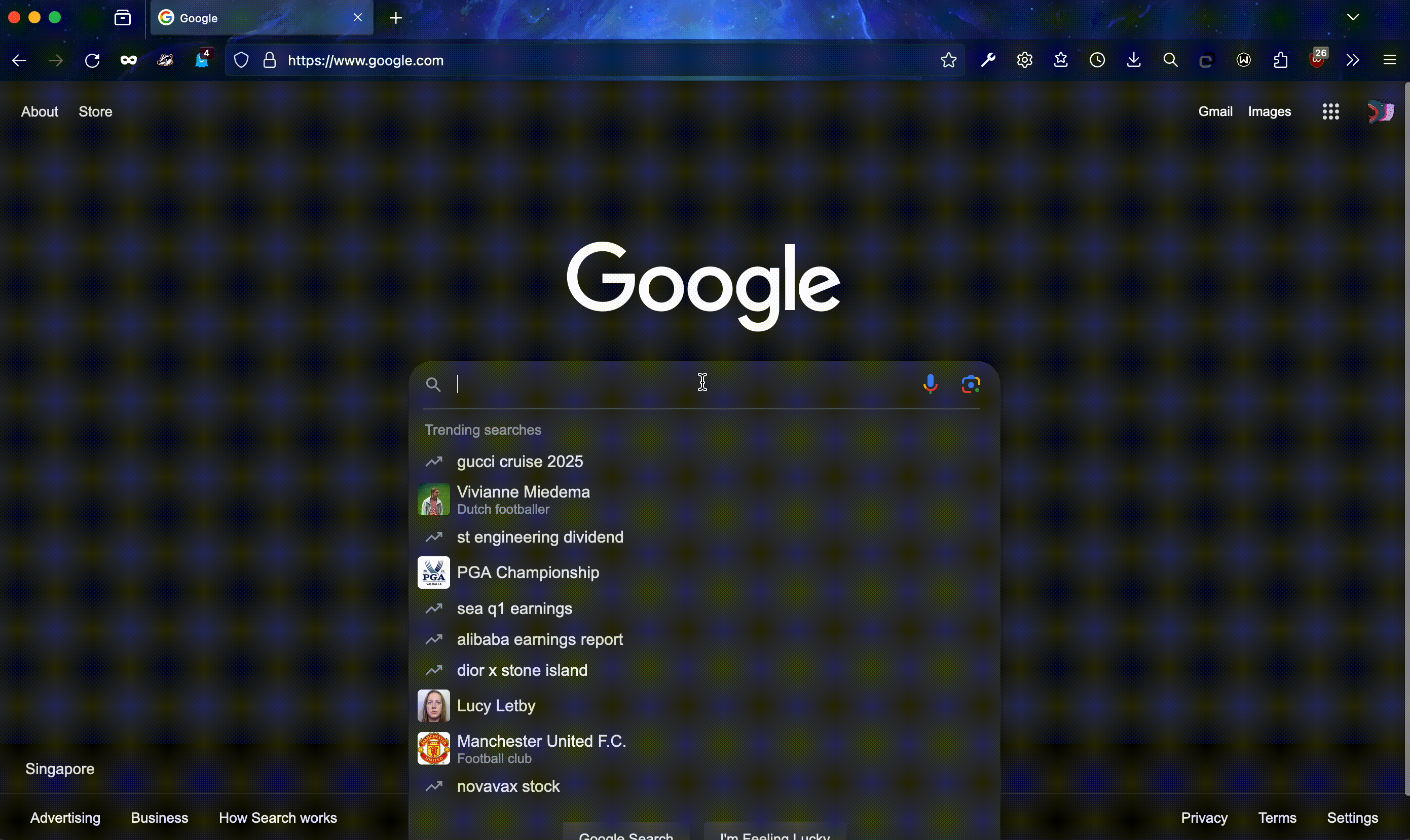Click I'm Feeling Lucky button

[x=775, y=832]
